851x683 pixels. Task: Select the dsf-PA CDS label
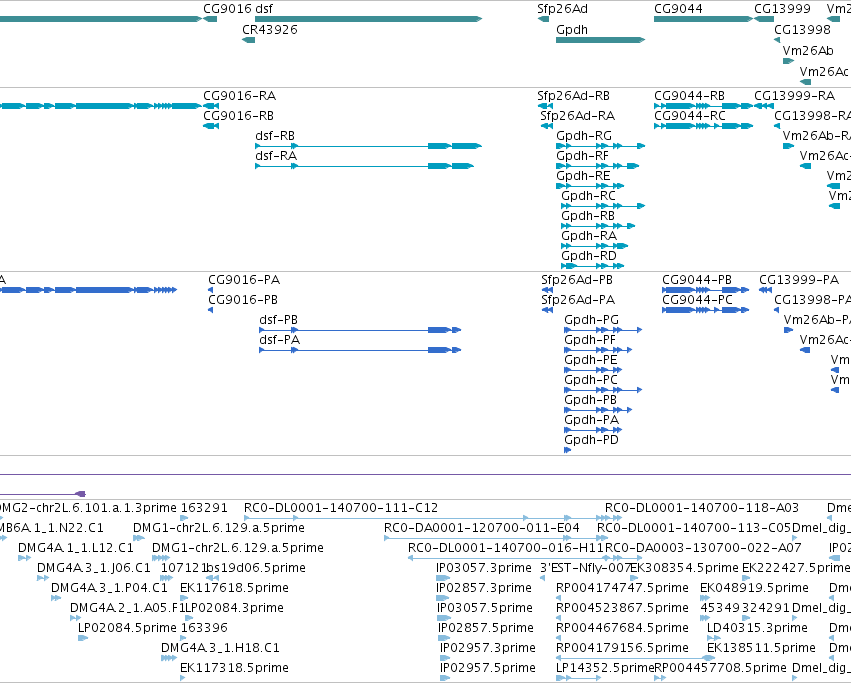point(280,340)
